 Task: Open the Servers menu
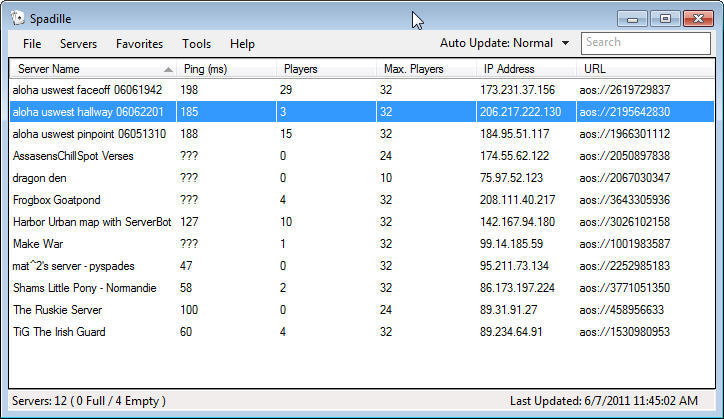click(x=78, y=44)
